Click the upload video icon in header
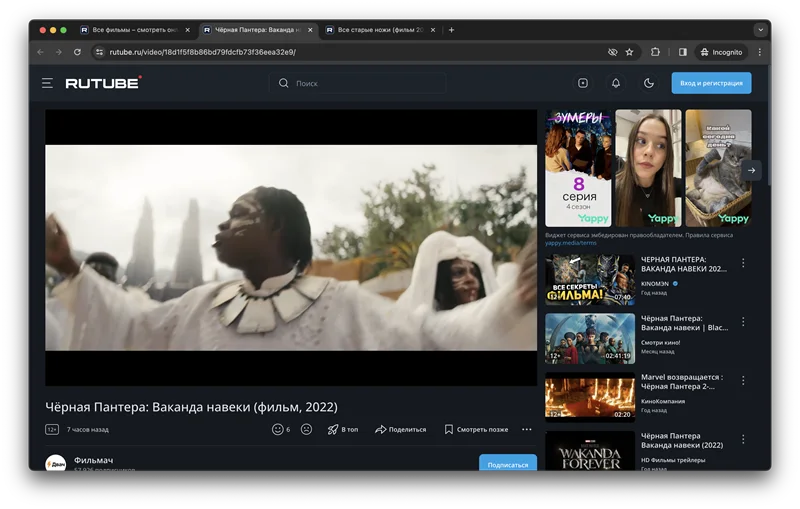This screenshot has height=509, width=800. [583, 83]
